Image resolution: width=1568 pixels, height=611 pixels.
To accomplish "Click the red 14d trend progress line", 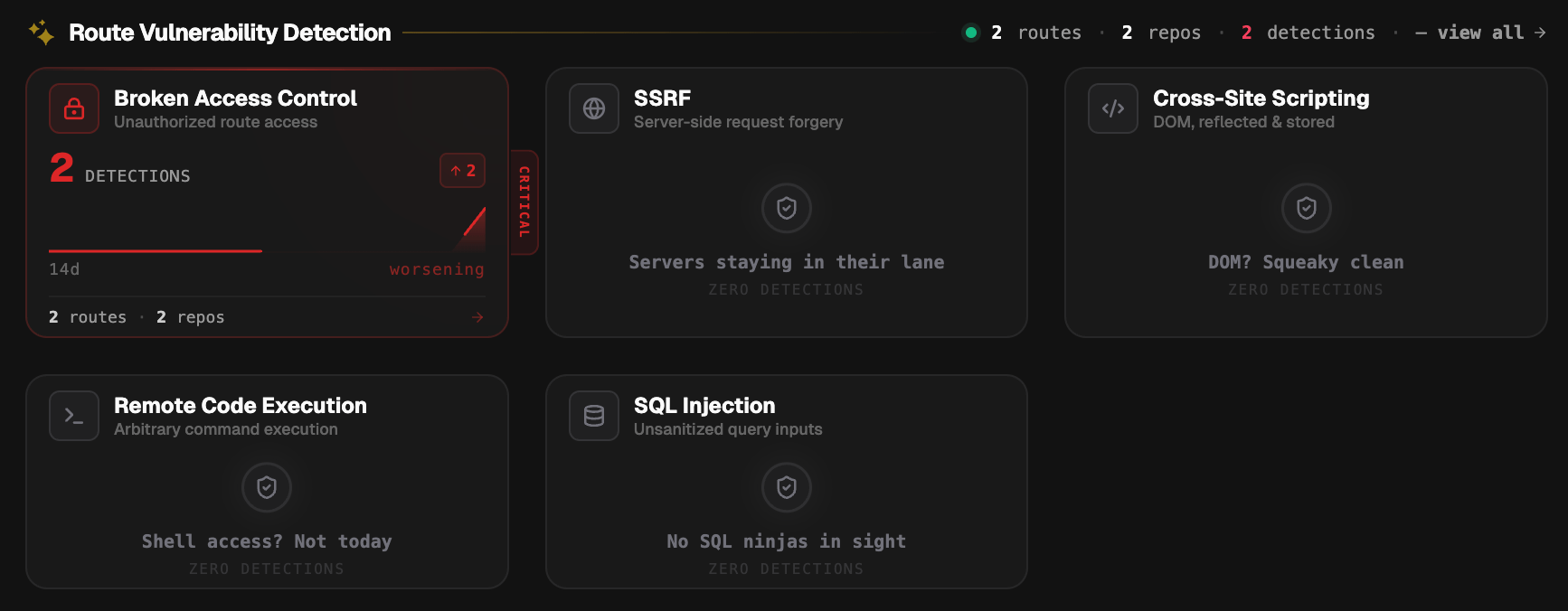I will coord(156,250).
